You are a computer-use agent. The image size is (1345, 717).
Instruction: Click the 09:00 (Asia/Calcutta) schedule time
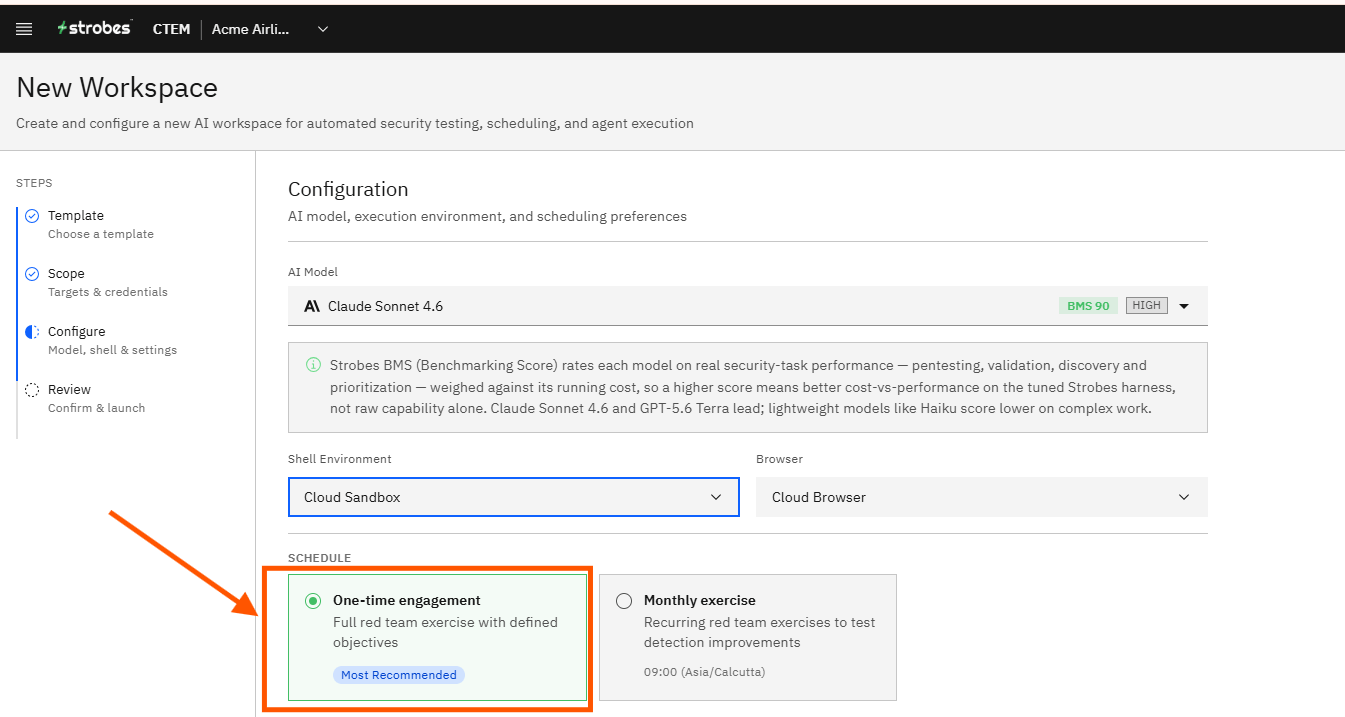coord(704,672)
